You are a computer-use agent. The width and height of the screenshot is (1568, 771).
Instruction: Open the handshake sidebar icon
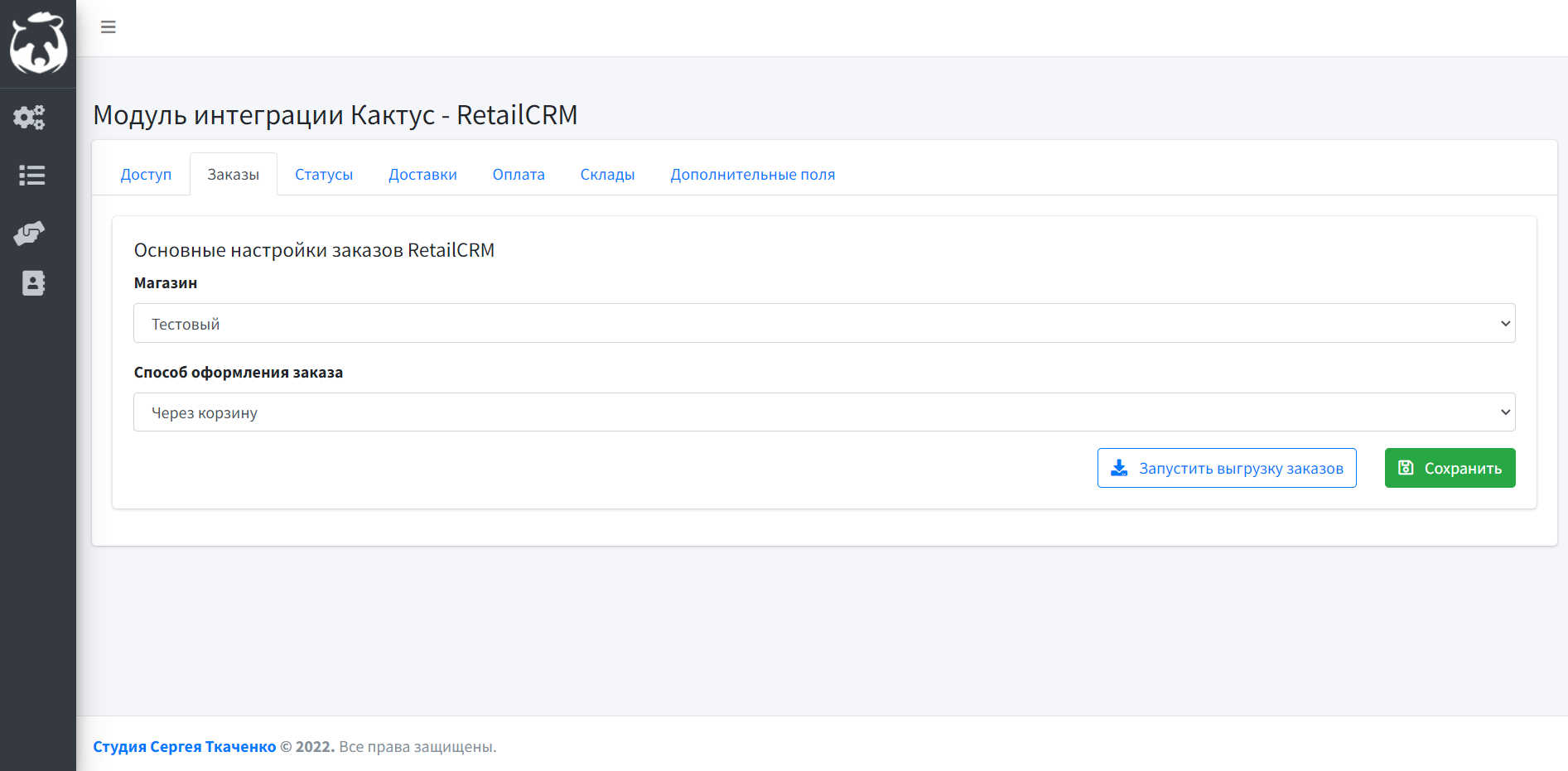click(x=30, y=234)
